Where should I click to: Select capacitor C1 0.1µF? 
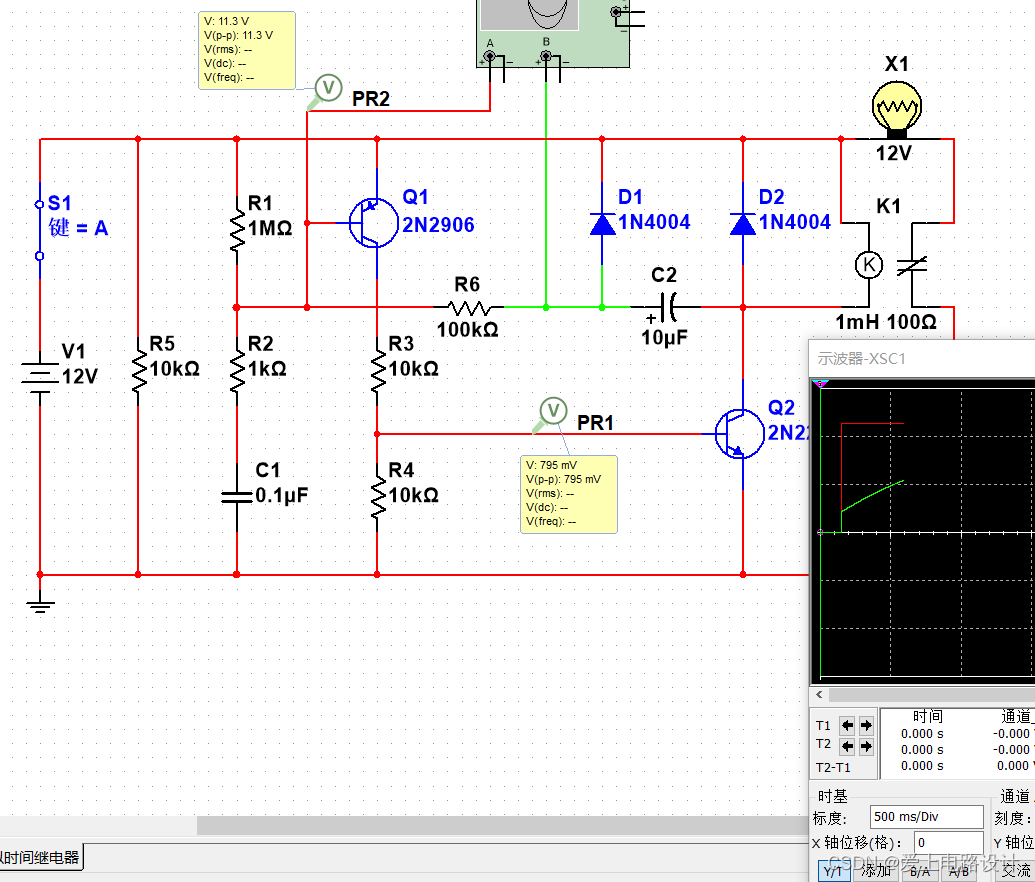tap(237, 496)
